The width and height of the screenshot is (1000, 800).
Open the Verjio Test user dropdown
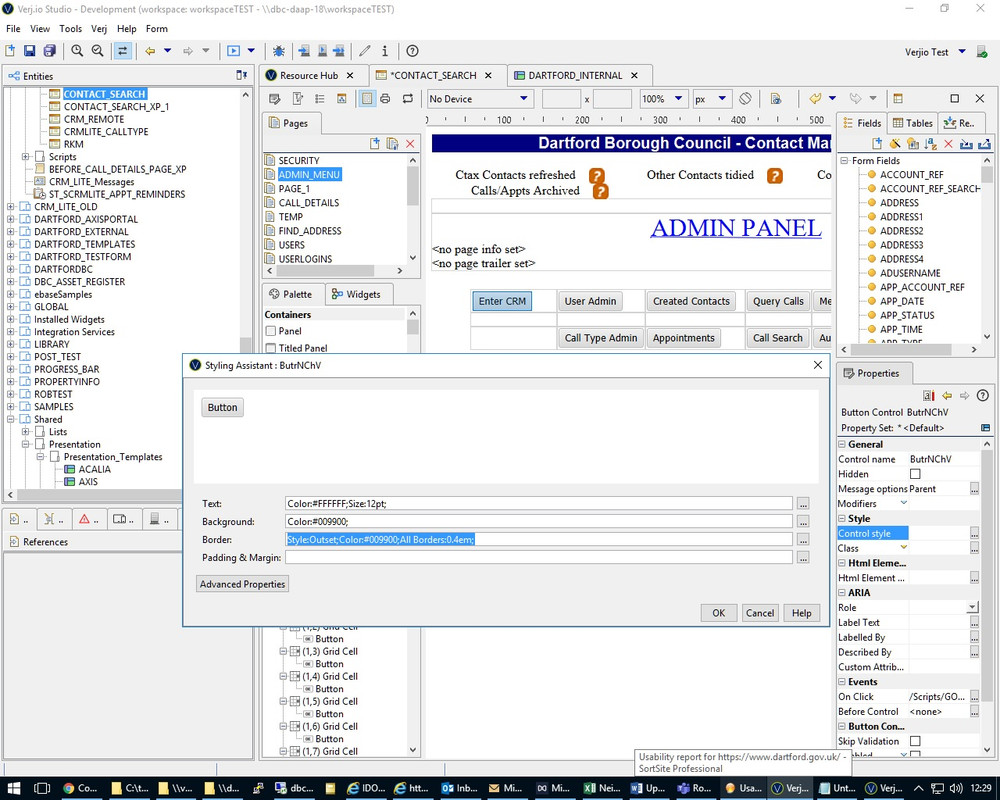point(962,52)
